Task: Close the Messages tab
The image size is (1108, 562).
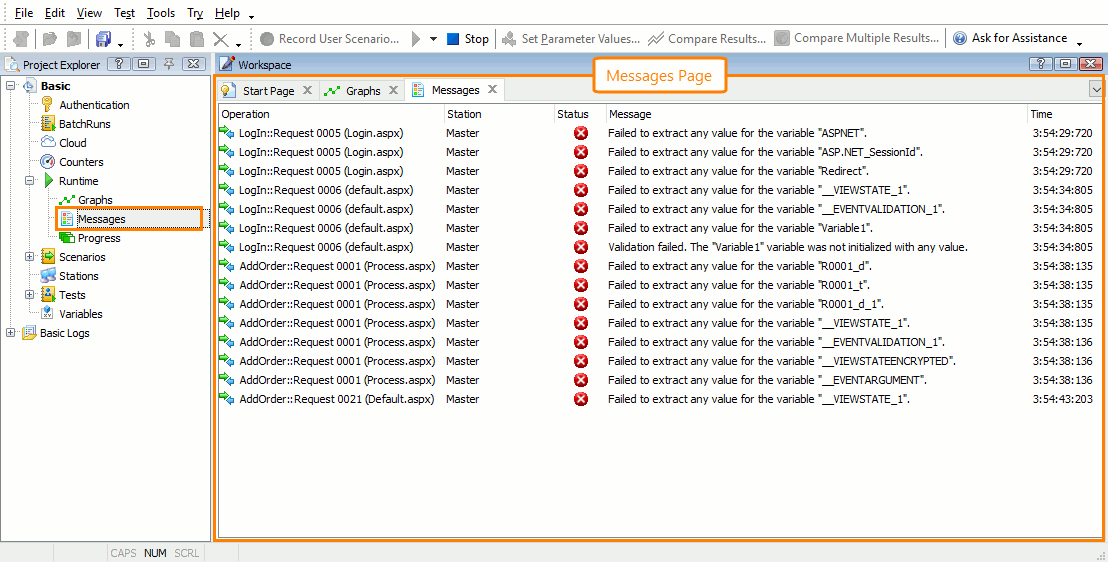Action: pyautogui.click(x=493, y=90)
